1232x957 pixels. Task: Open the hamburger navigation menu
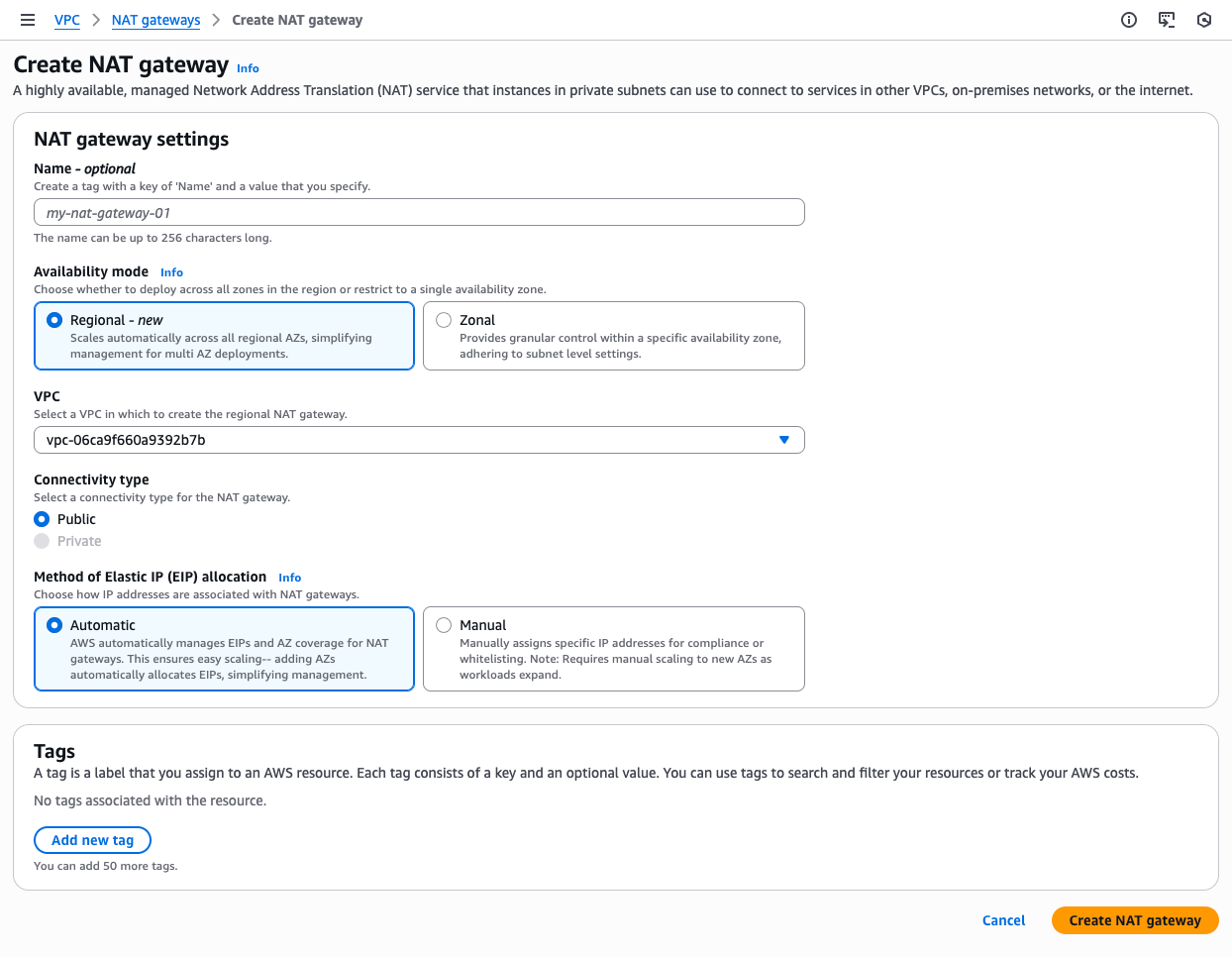[28, 20]
